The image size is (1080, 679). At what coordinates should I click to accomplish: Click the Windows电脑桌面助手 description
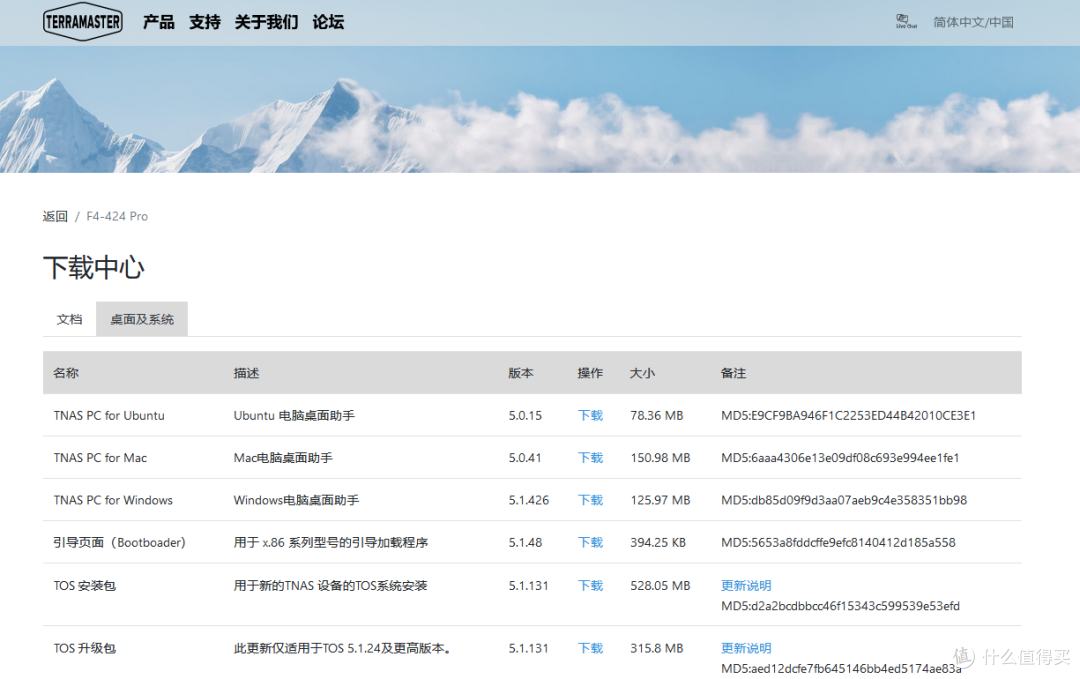[296, 500]
